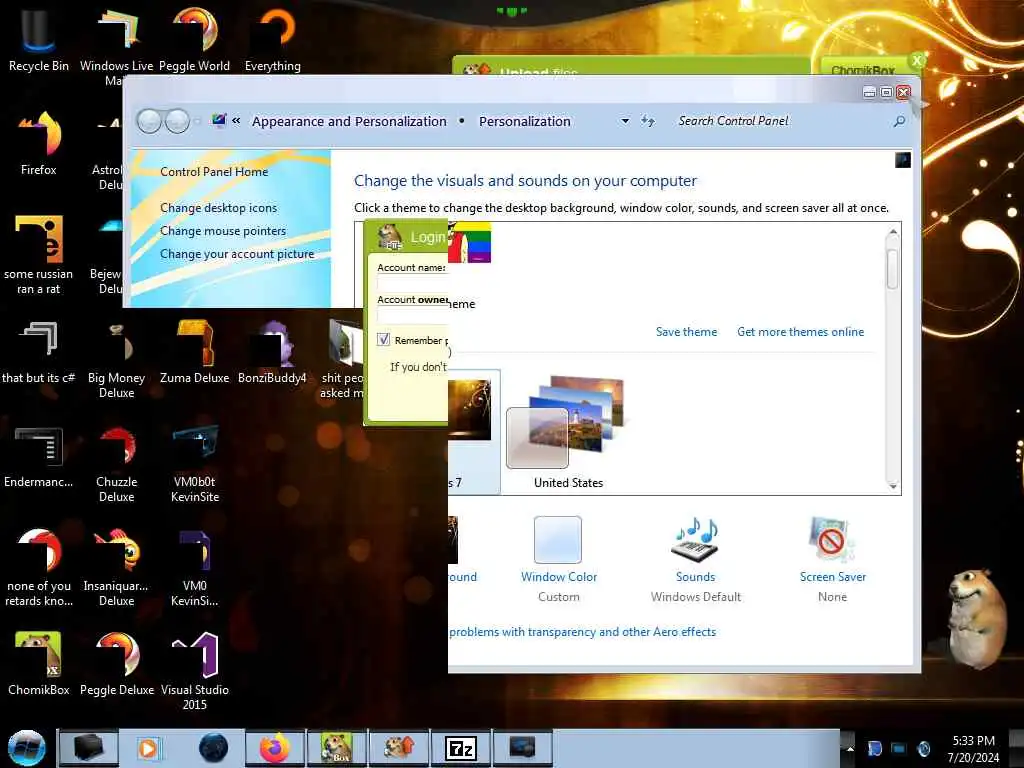
Task: Click the Personalization breadcrumb
Action: click(524, 121)
